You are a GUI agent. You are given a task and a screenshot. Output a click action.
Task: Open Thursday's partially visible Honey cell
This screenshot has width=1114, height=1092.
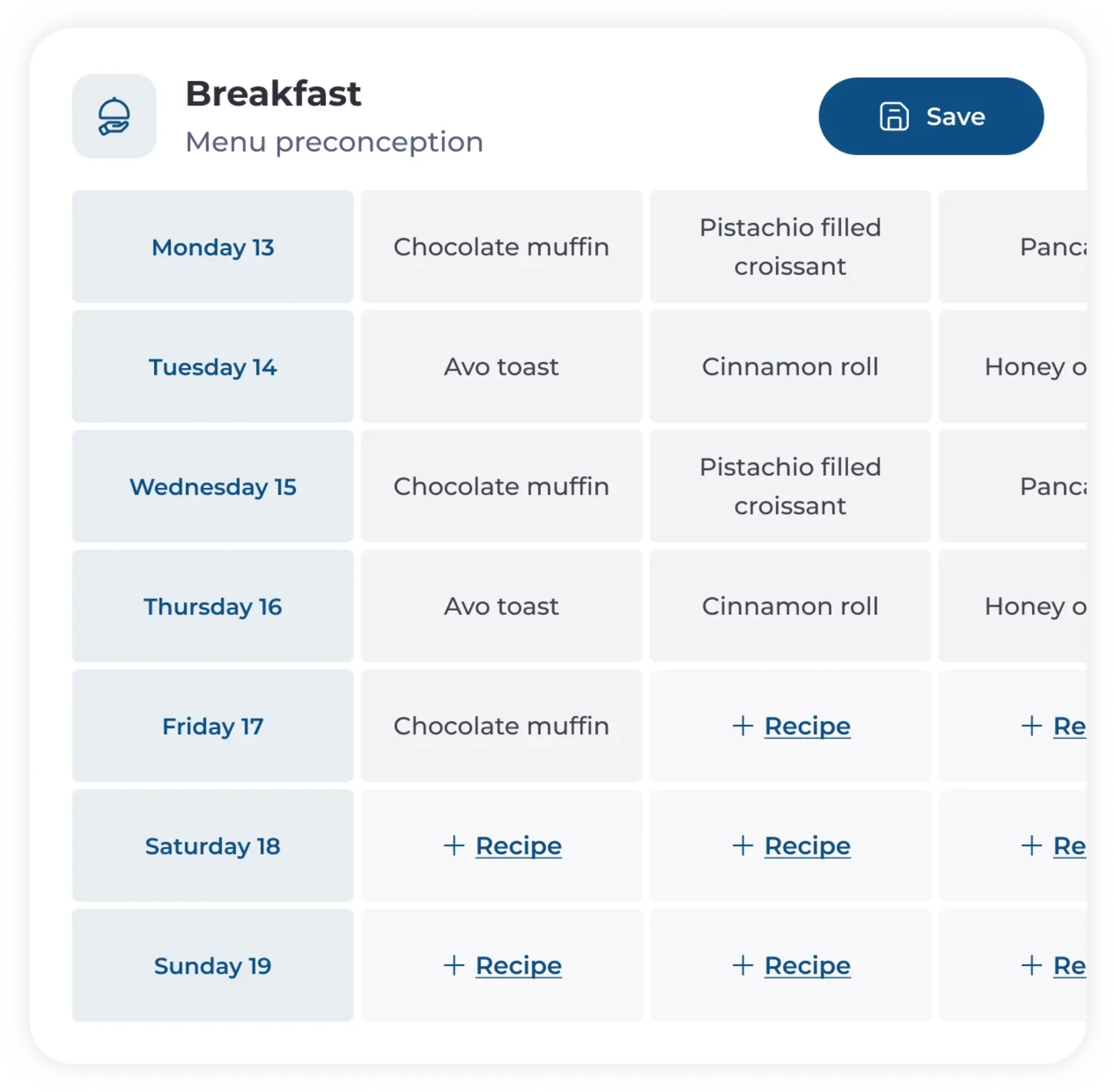click(x=1012, y=606)
